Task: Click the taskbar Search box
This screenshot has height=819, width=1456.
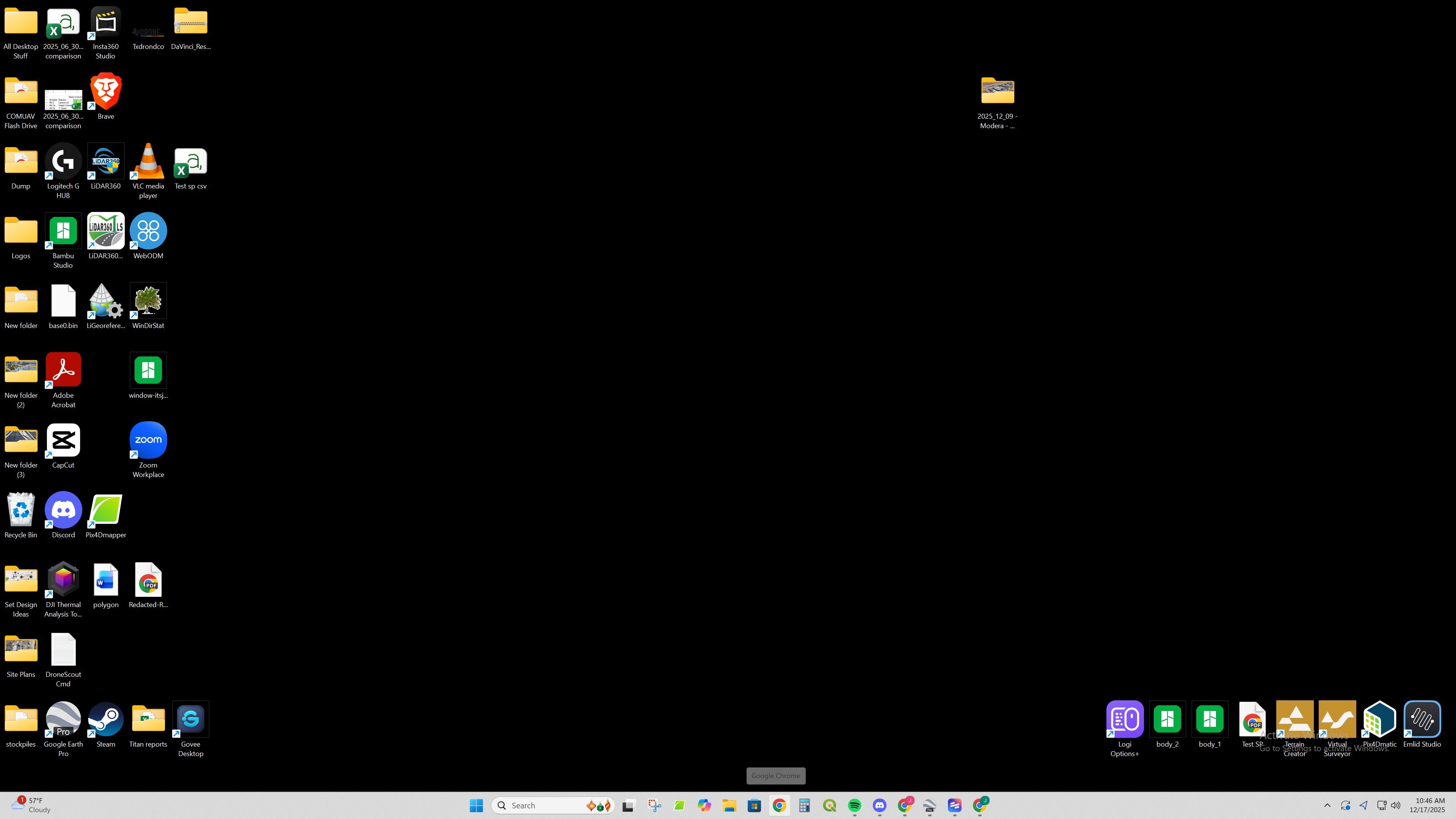Action: (553, 805)
